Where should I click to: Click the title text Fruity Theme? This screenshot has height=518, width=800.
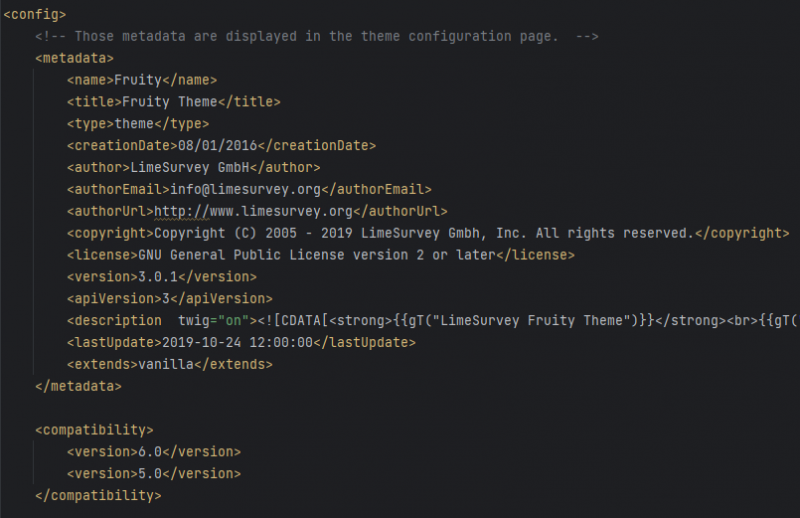pos(167,102)
